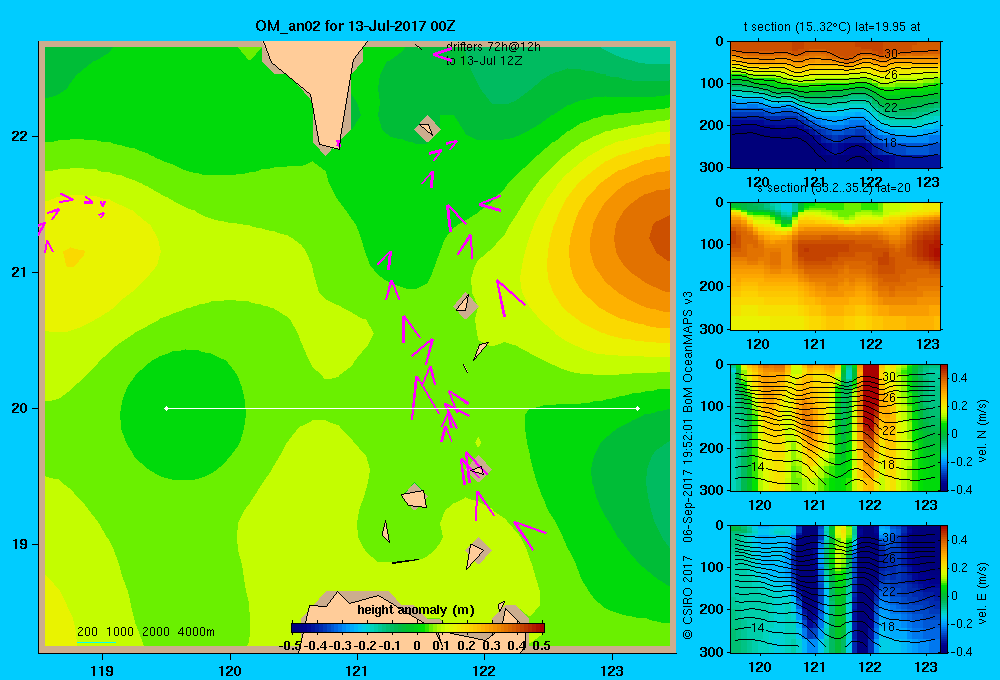The width and height of the screenshot is (1000, 680).
Task: Click the "s section" salinity plot title
Action: click(x=833, y=188)
